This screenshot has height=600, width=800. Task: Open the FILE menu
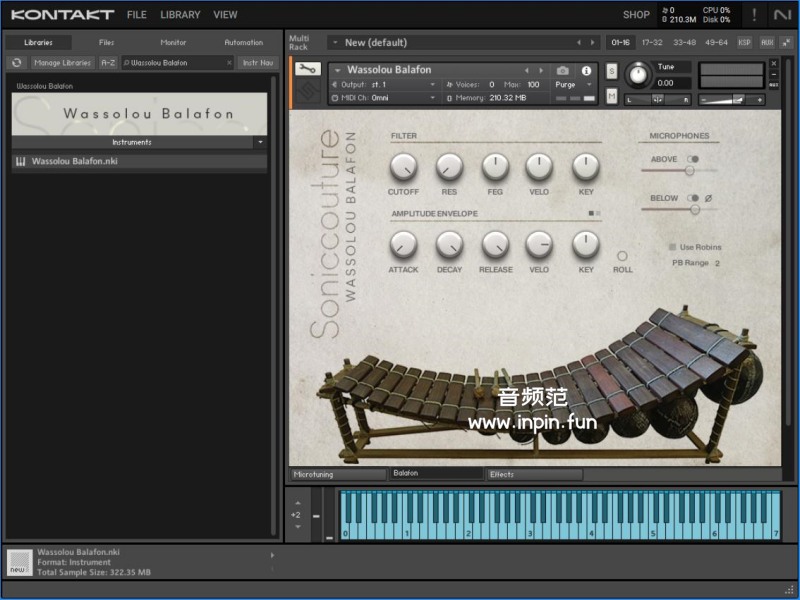tap(136, 15)
